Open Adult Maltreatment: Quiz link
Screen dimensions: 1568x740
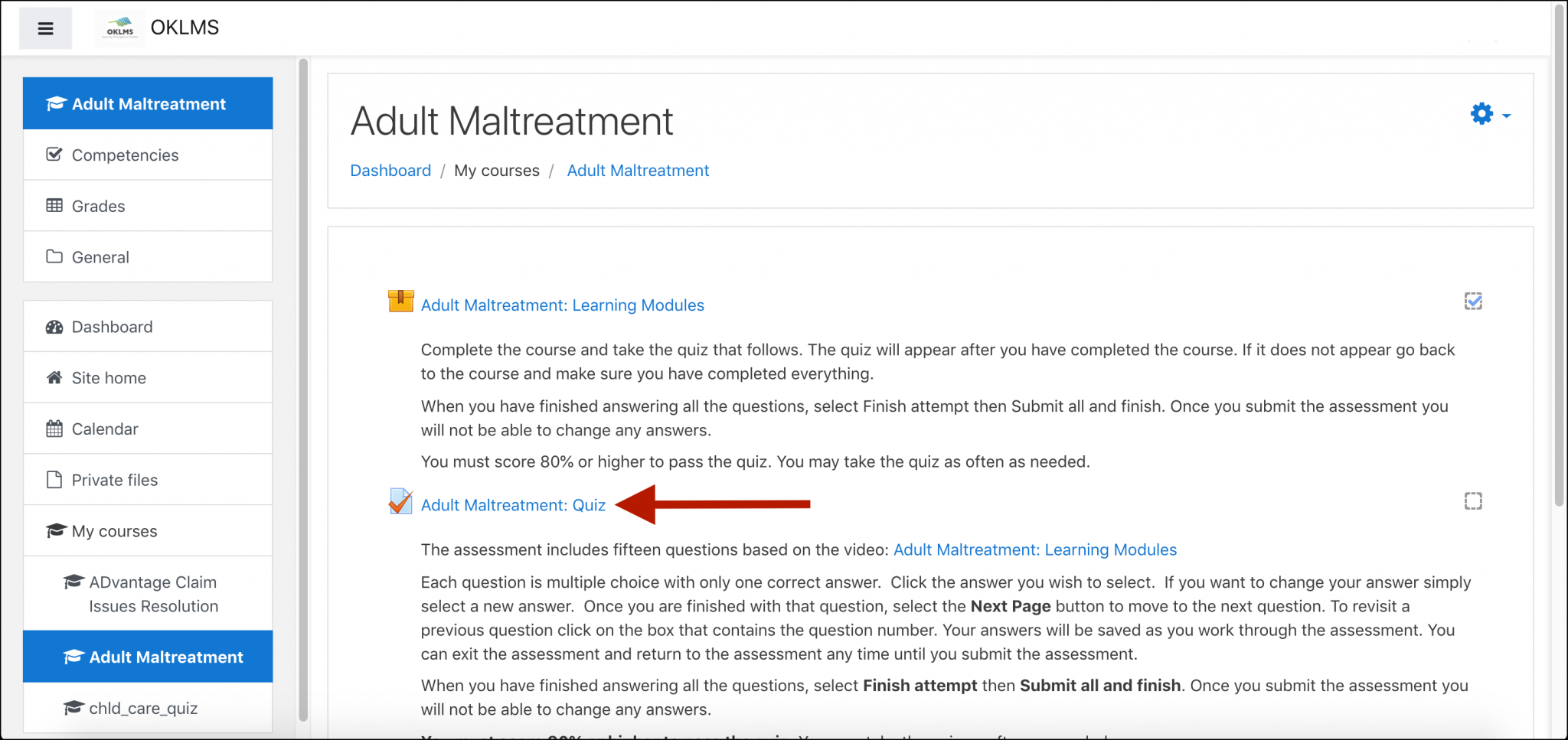tap(513, 504)
